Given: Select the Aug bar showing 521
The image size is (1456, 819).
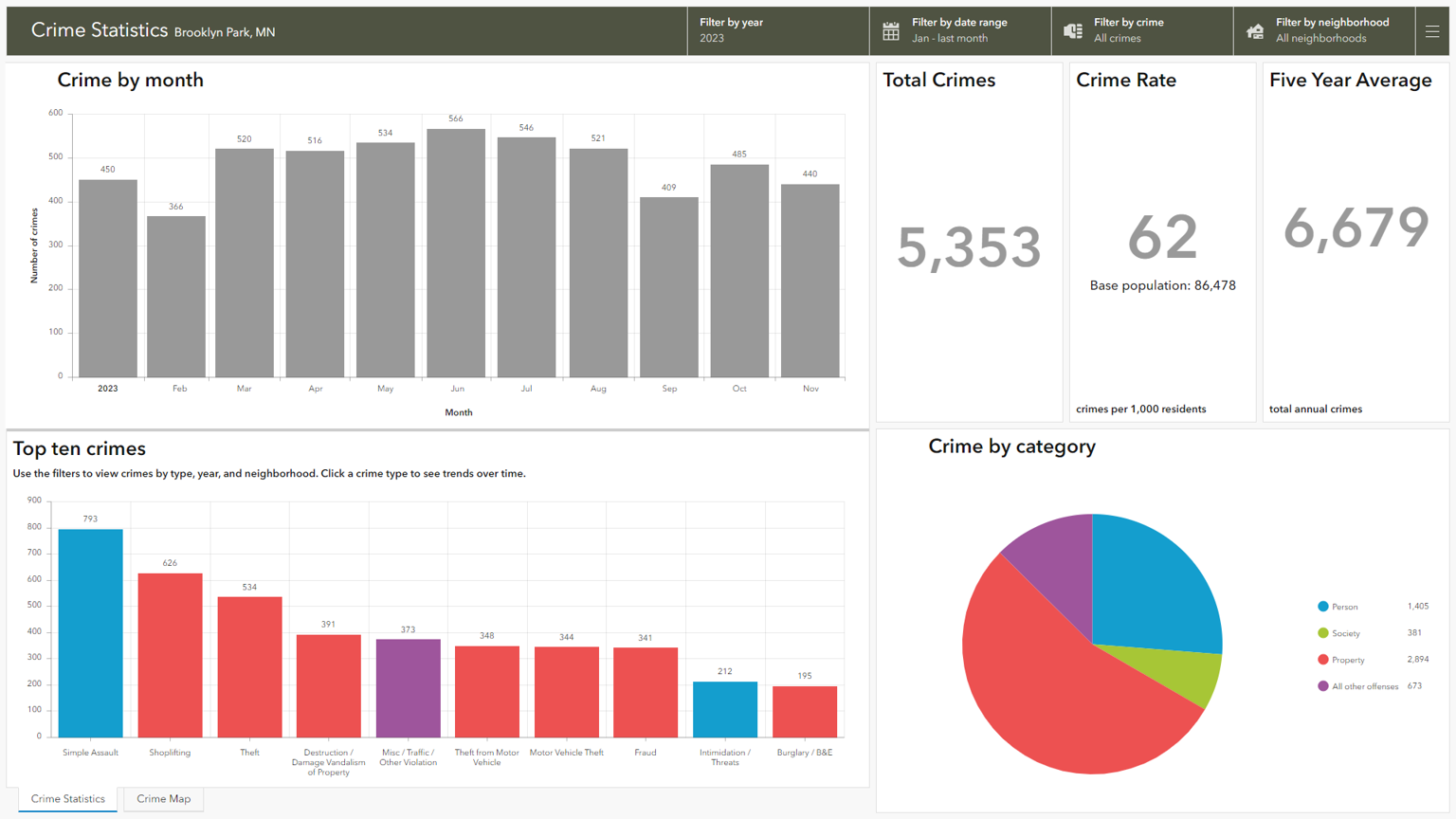Looking at the screenshot, I should click(x=598, y=263).
